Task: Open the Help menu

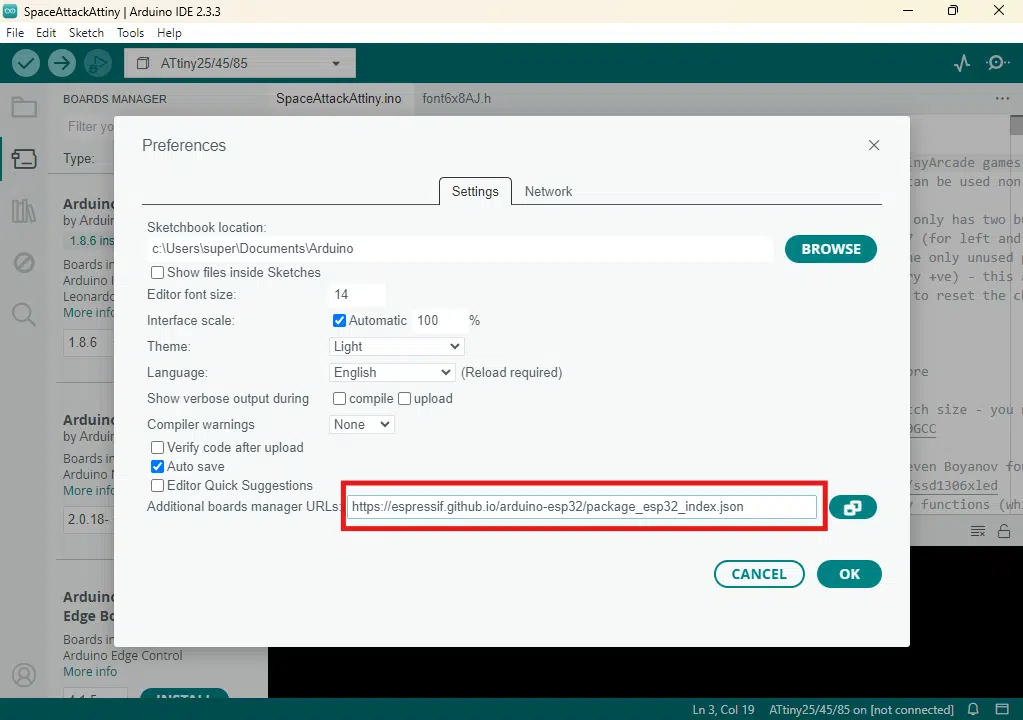Action: [169, 33]
